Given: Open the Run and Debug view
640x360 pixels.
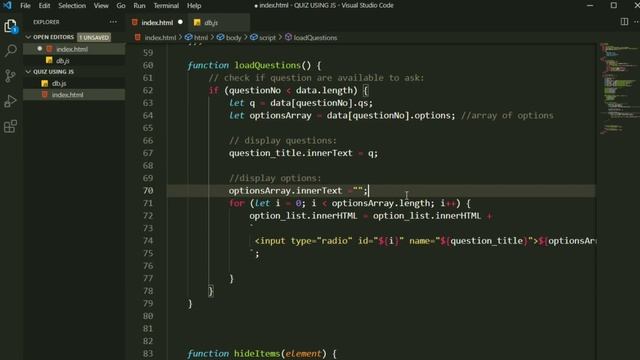Looking at the screenshot, I should coord(10,101).
